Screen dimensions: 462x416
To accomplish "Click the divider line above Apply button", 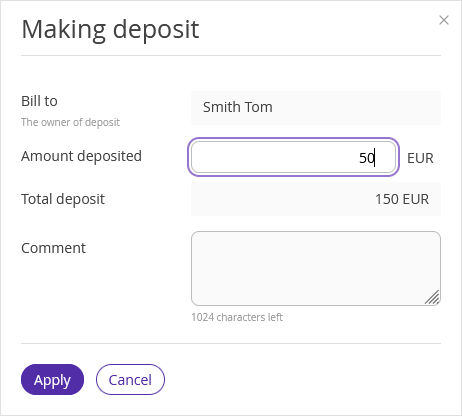I will (x=231, y=343).
